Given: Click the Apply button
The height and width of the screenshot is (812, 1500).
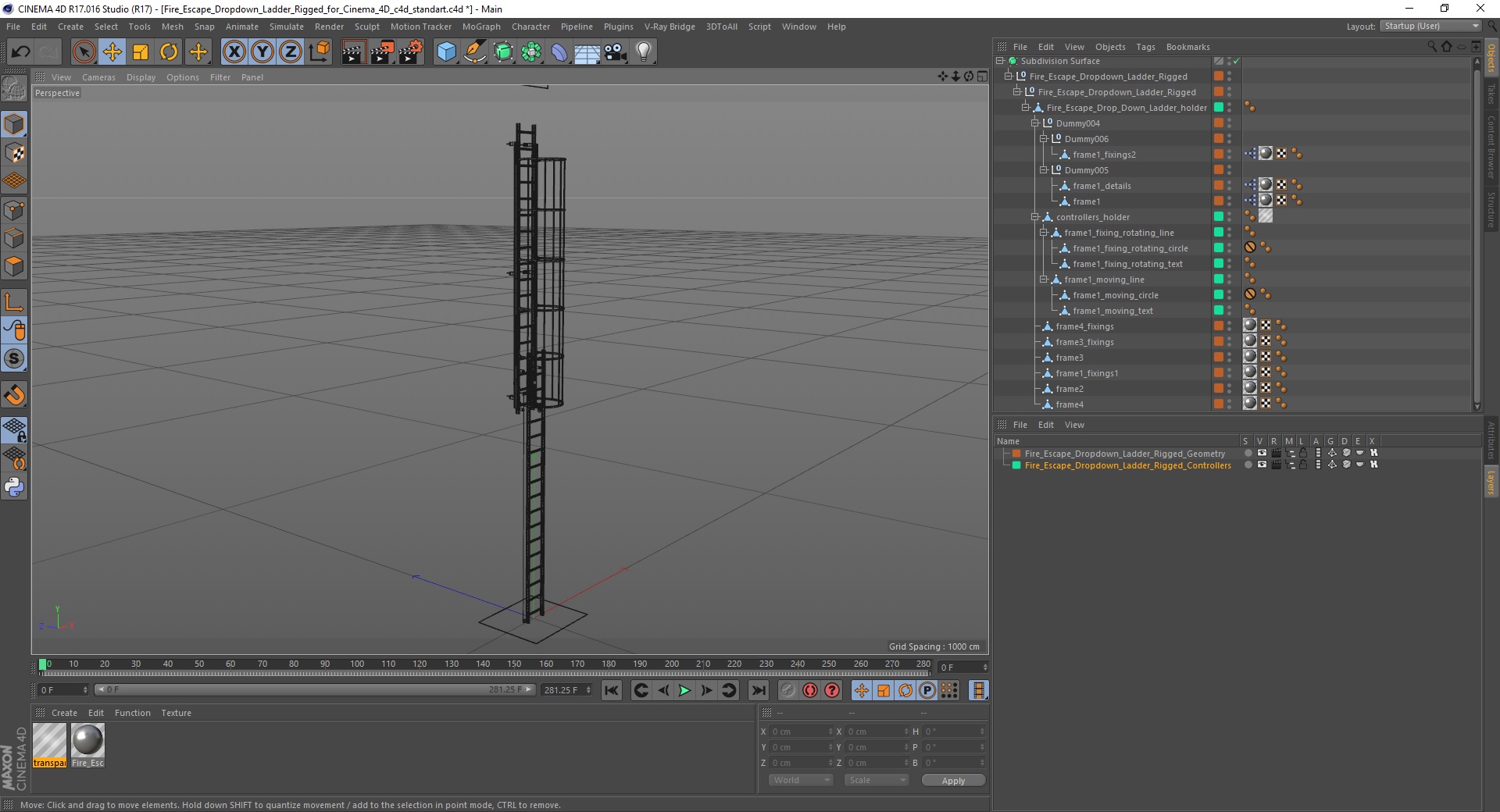Looking at the screenshot, I should point(952,781).
